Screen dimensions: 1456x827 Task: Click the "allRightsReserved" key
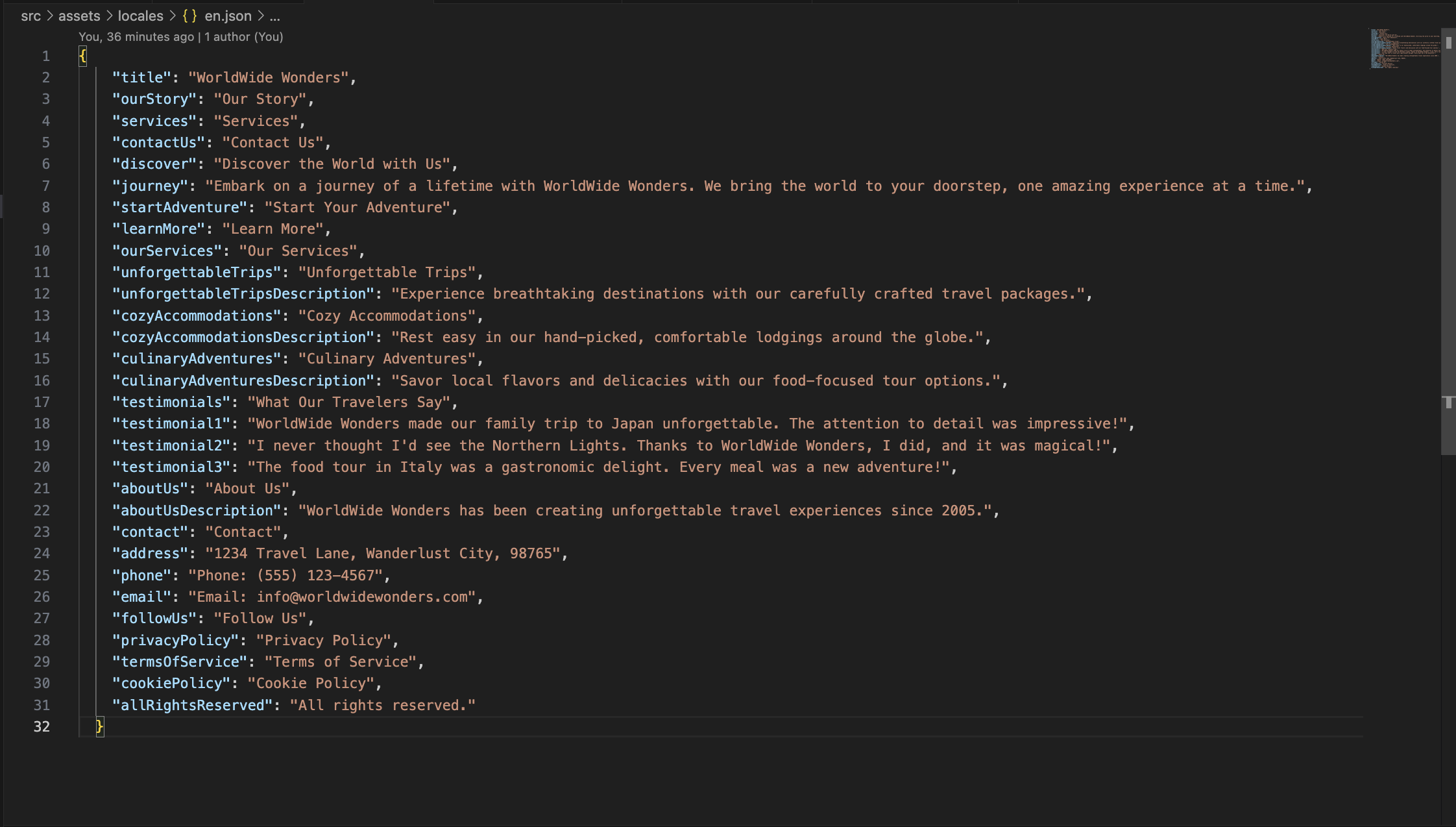(192, 705)
